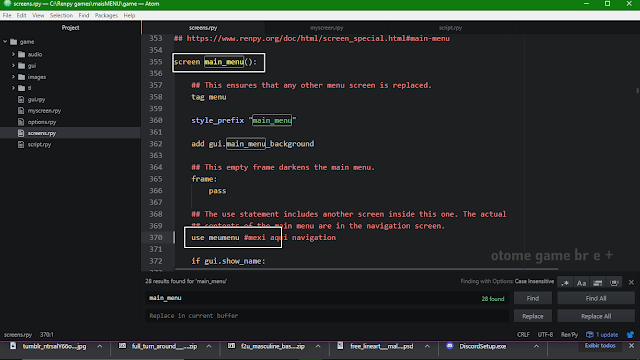Open the File menu
Screen dimensions: 640x360
point(7,16)
